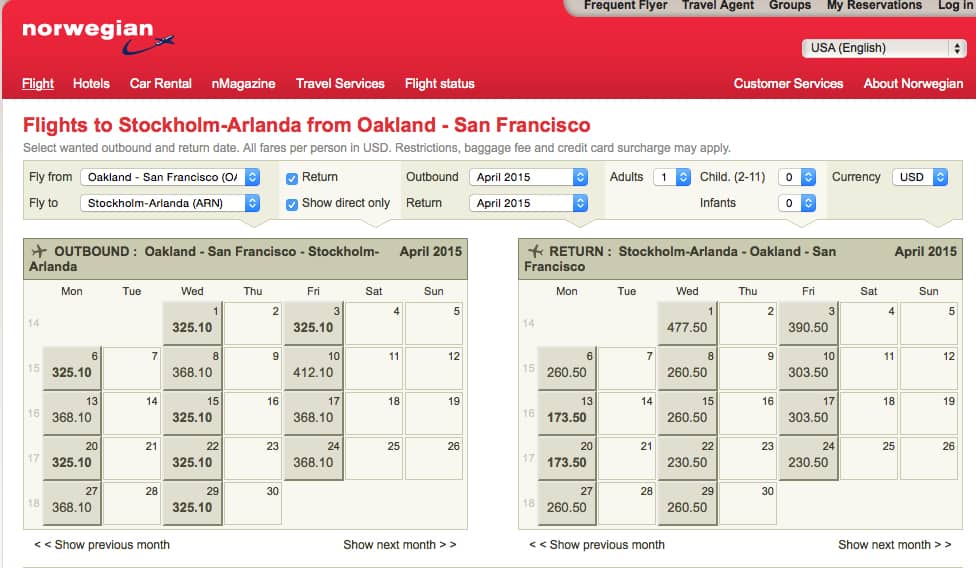Select outbound April 24 fare 368.10
The image size is (976, 568).
click(x=313, y=459)
